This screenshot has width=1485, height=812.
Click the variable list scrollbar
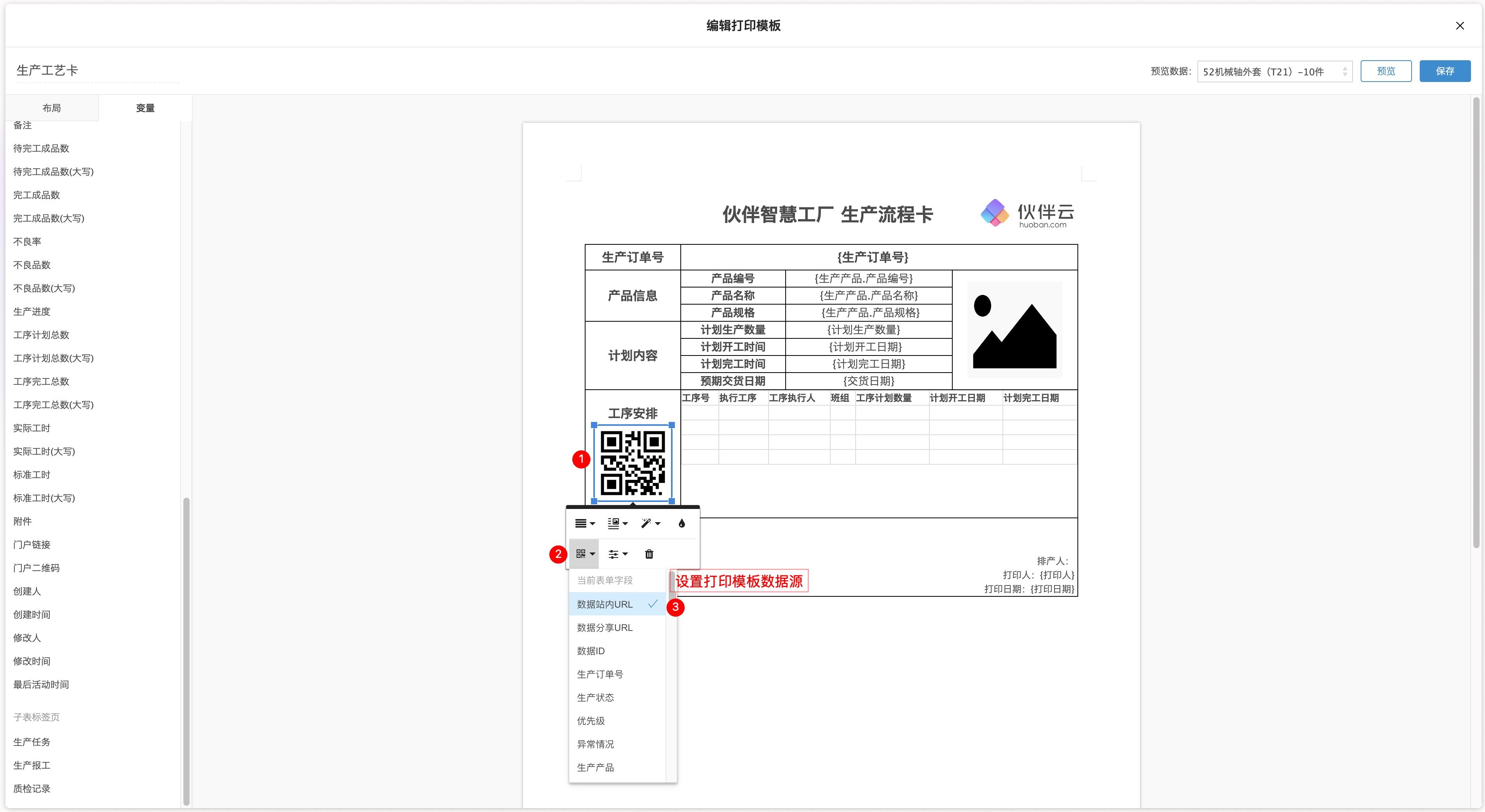pyautogui.click(x=186, y=651)
